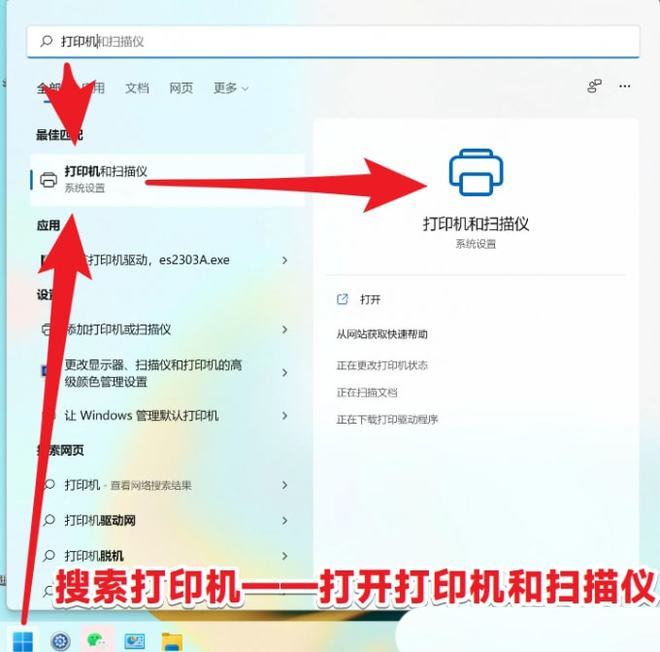The width and height of the screenshot is (660, 652).
Task: Expand the 更多 dropdown filter
Action: click(x=230, y=88)
